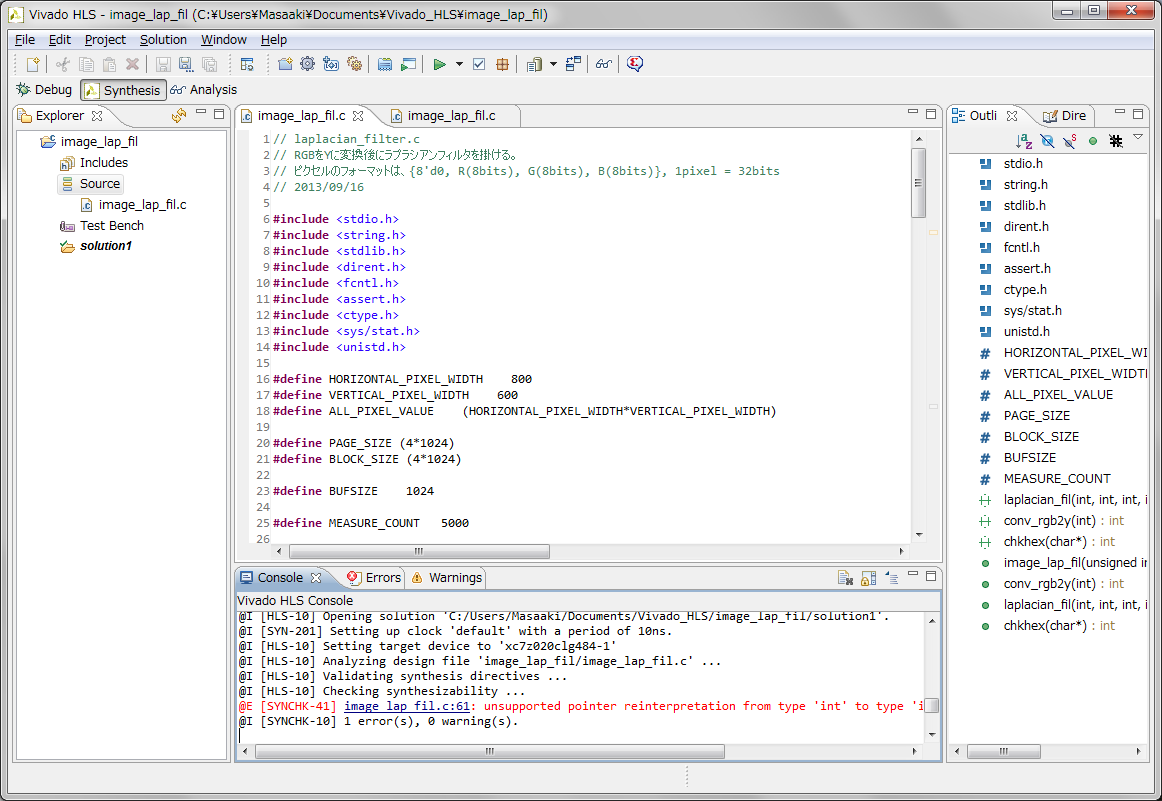Open the Outline view menu triangle
The height and width of the screenshot is (801, 1162).
[1138, 138]
